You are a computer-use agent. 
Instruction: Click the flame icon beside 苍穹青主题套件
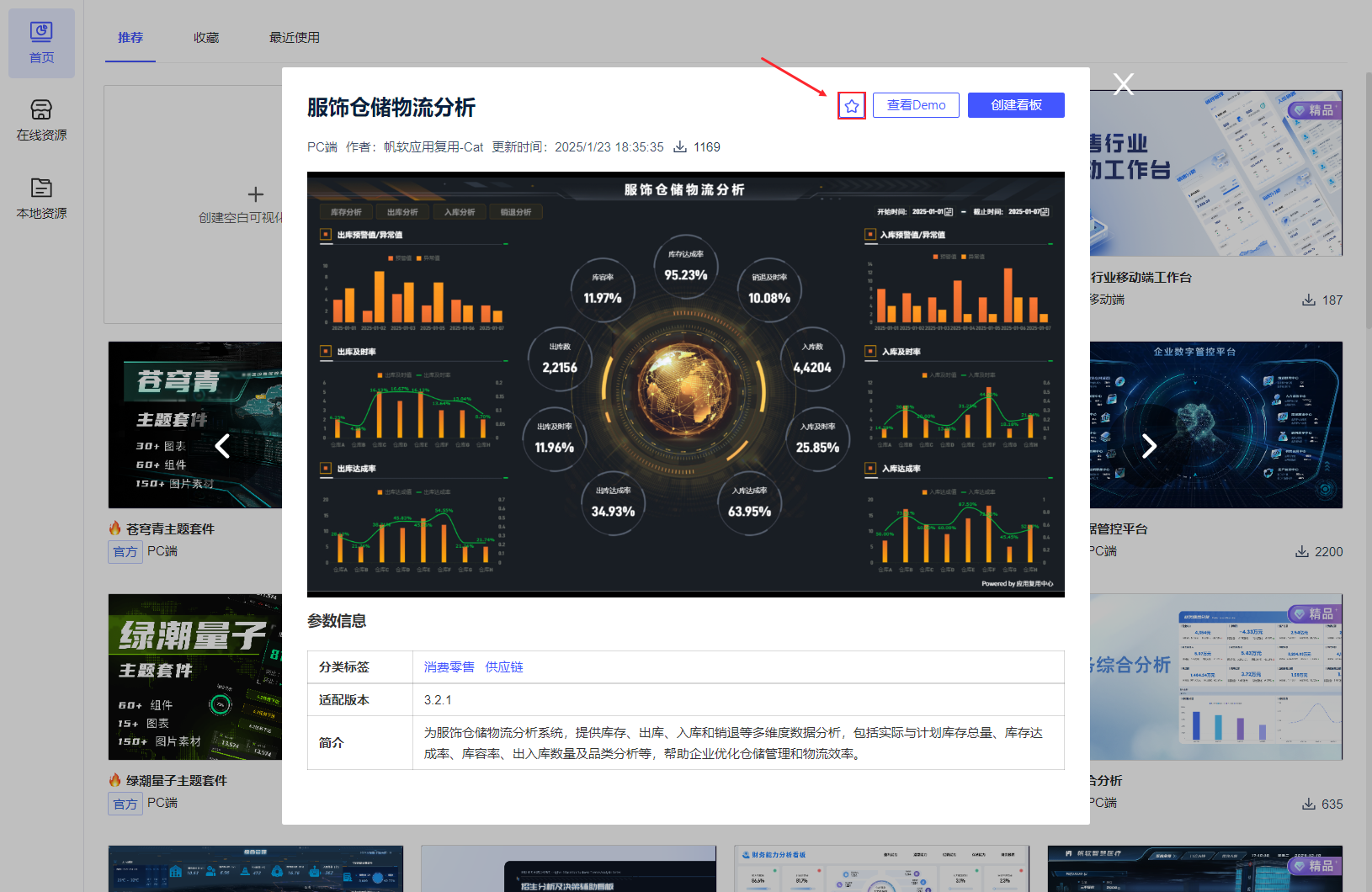(115, 528)
